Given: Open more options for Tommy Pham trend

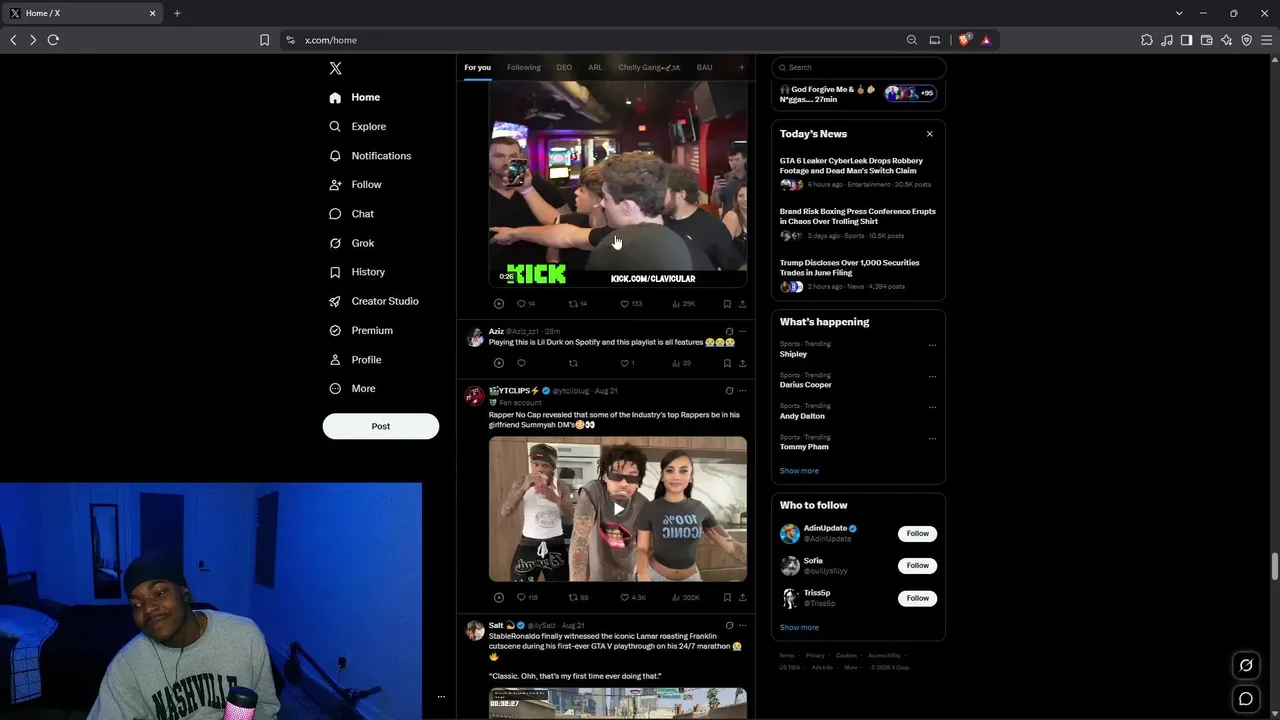Looking at the screenshot, I should (x=932, y=439).
